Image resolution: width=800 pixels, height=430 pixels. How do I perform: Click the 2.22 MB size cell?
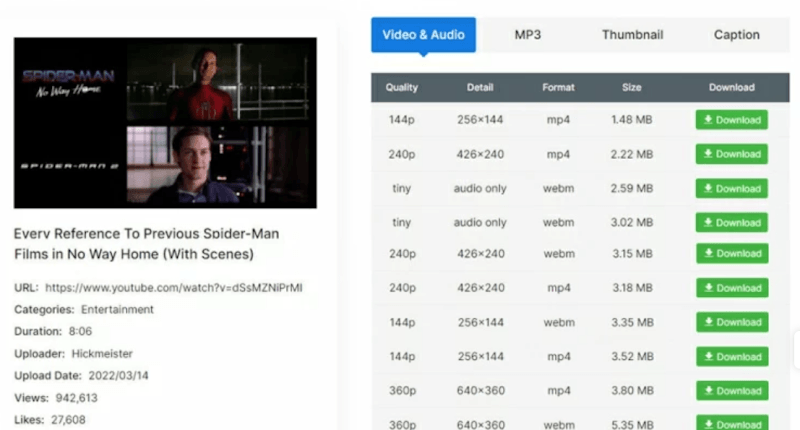coord(632,154)
